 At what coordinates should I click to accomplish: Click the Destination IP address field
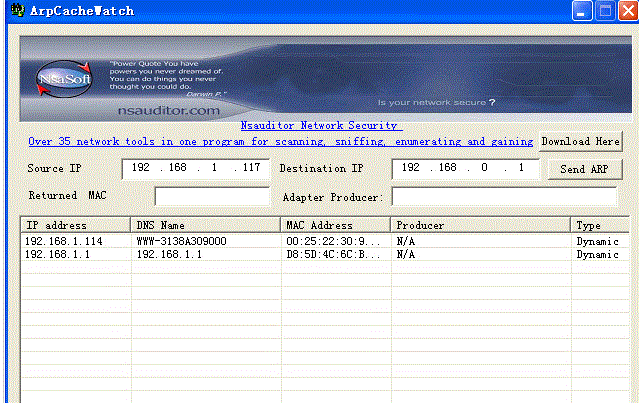coord(465,168)
